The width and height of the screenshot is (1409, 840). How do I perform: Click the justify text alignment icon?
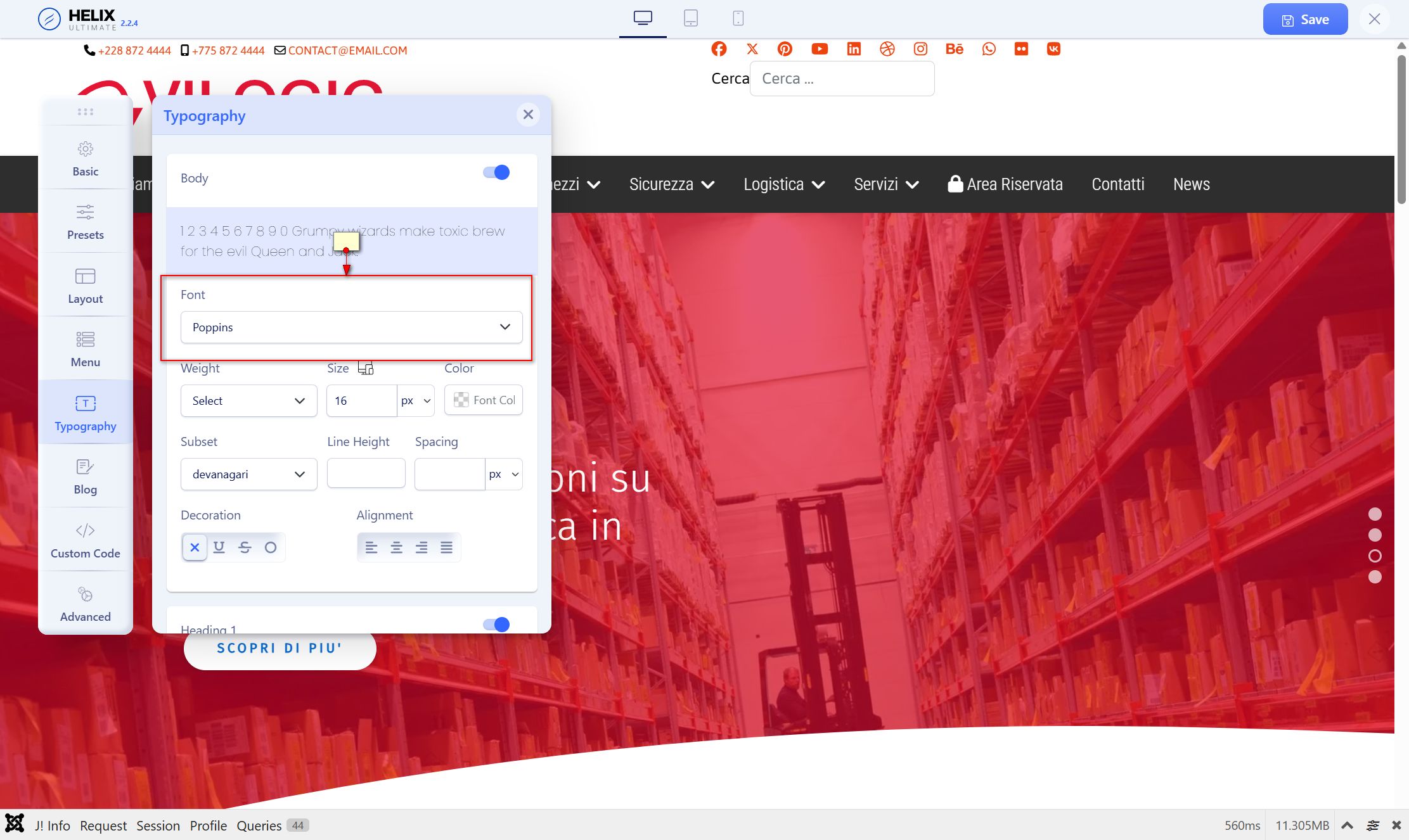(x=446, y=547)
